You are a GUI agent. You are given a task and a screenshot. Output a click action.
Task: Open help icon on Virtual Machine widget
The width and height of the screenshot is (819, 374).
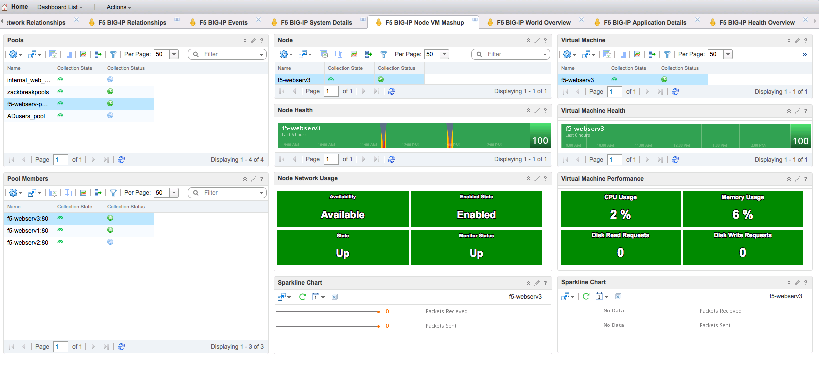coord(805,40)
